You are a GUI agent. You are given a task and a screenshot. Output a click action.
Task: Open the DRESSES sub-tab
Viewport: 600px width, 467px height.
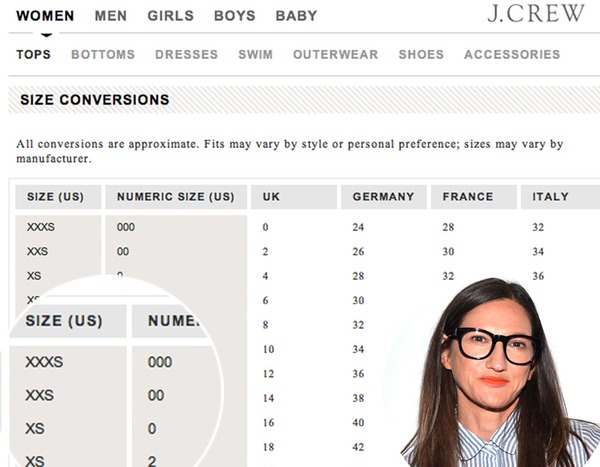(186, 54)
